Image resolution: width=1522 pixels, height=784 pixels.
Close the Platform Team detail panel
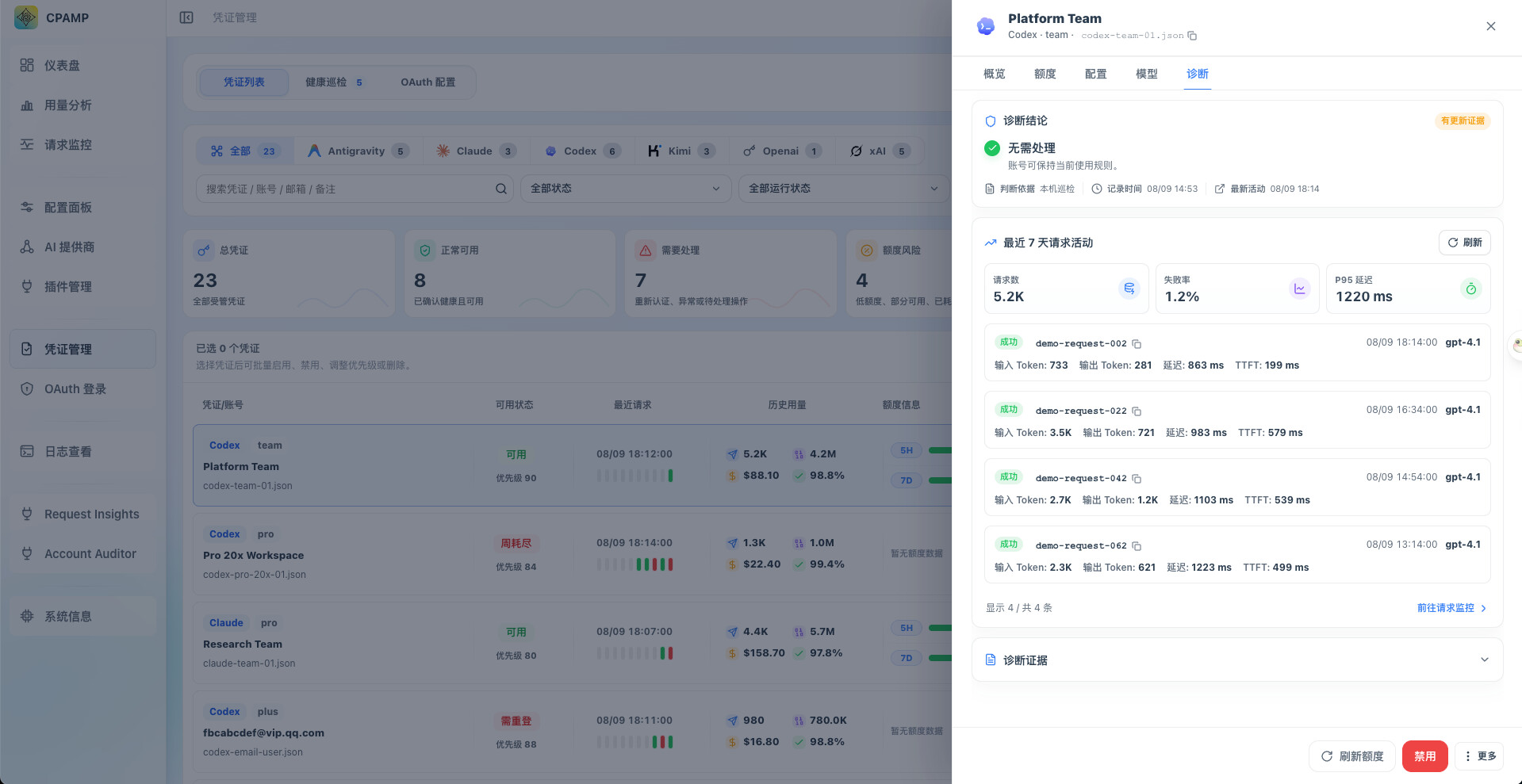coord(1491,26)
